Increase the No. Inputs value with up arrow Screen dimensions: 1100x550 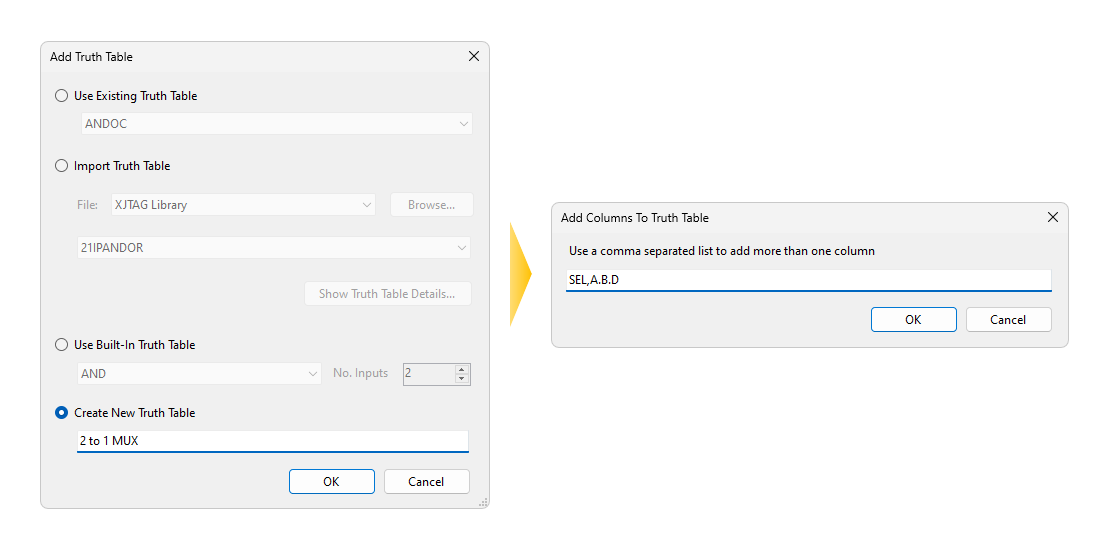tap(461, 369)
